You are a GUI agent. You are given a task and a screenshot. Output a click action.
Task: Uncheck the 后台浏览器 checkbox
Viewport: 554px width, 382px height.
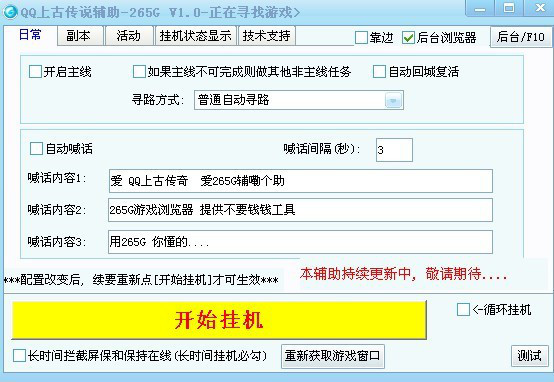click(x=408, y=37)
